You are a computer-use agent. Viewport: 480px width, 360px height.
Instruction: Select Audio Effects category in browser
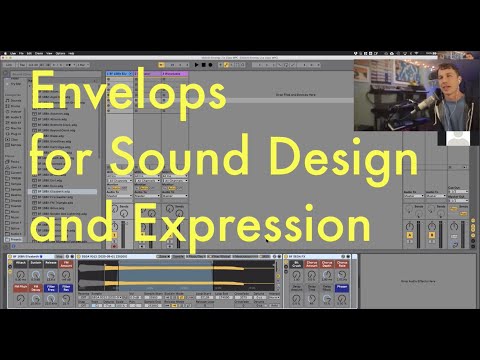coord(14,117)
